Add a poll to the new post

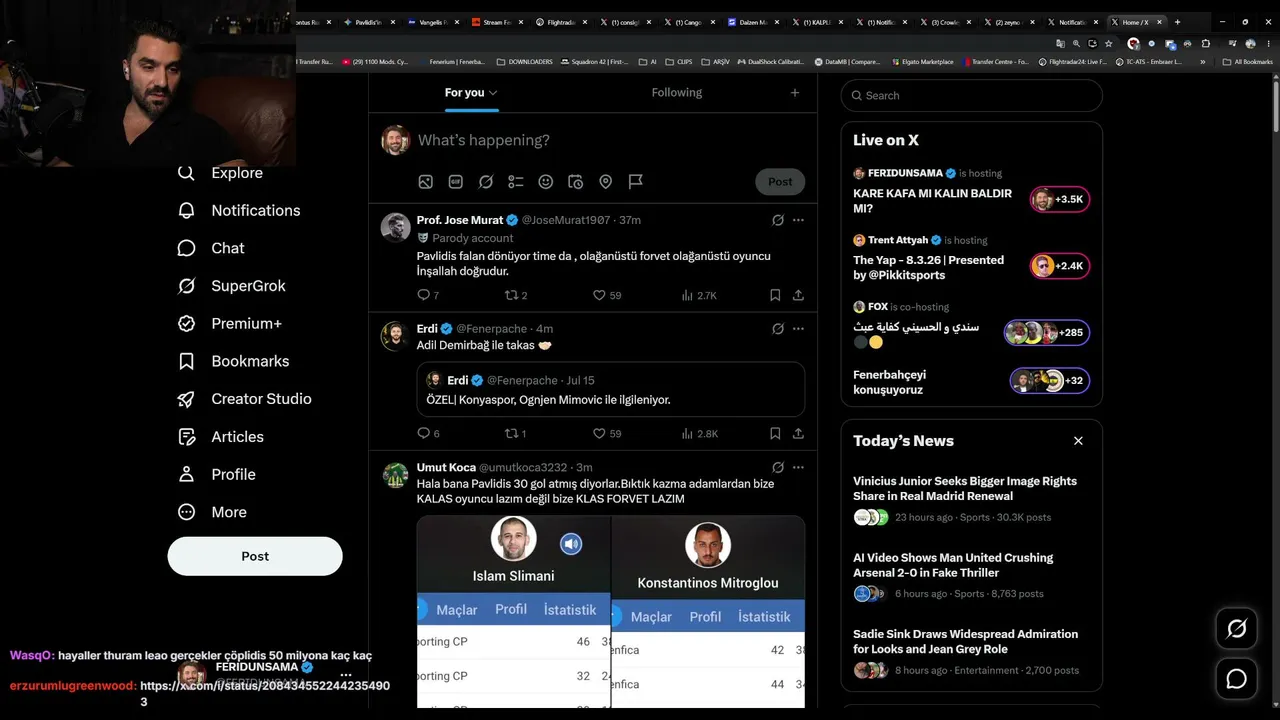pyautogui.click(x=516, y=182)
